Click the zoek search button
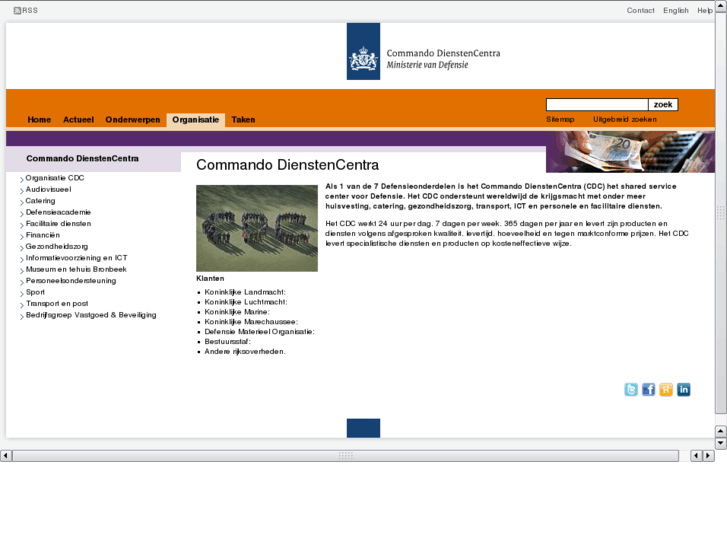The width and height of the screenshot is (727, 545). click(x=663, y=104)
